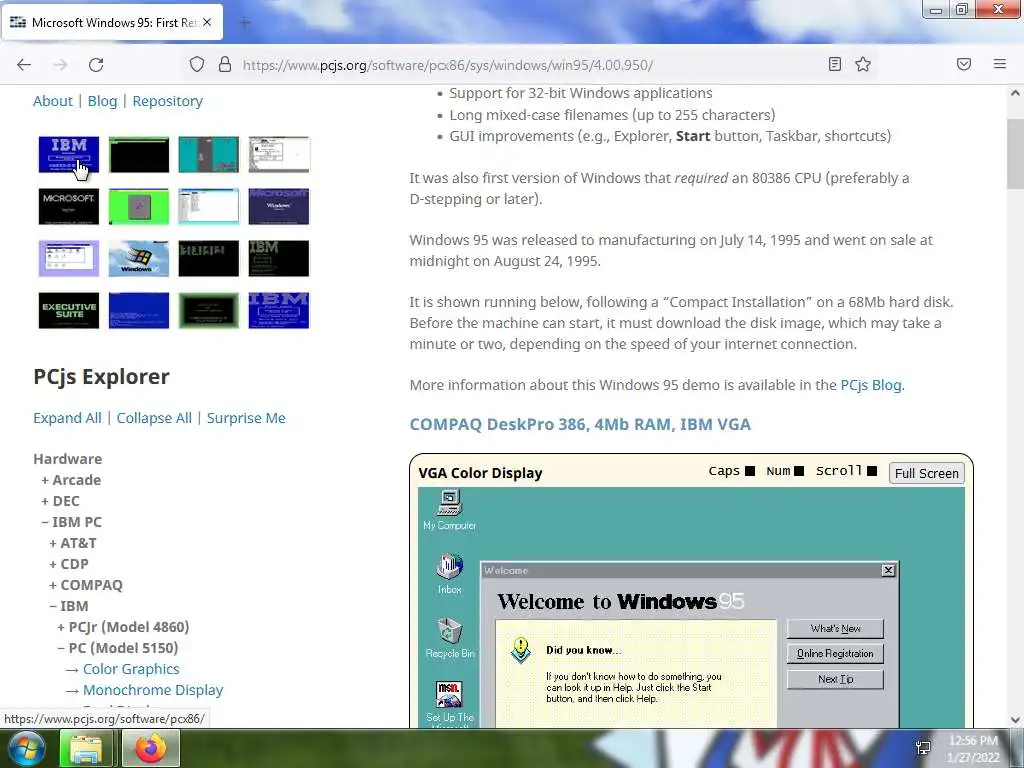The height and width of the screenshot is (768, 1024).
Task: Open the tracking protection shield icon
Action: pyautogui.click(x=197, y=65)
